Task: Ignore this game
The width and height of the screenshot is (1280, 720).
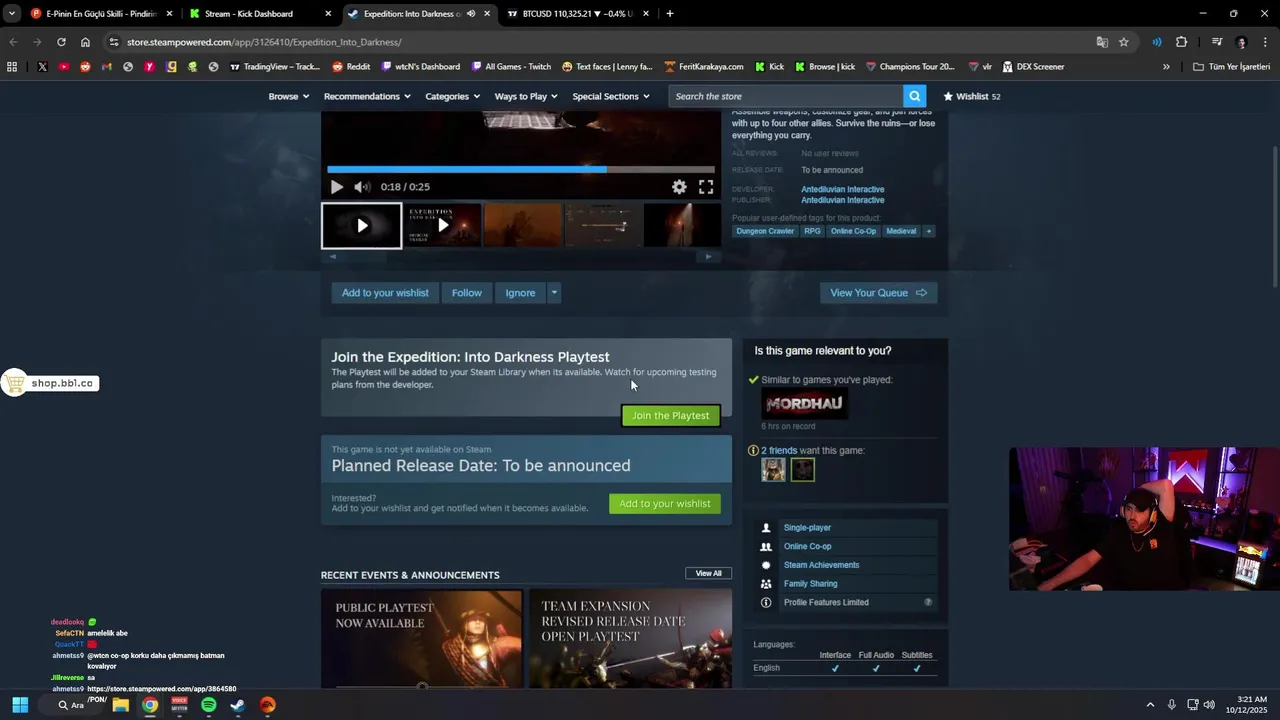Action: pyautogui.click(x=520, y=293)
